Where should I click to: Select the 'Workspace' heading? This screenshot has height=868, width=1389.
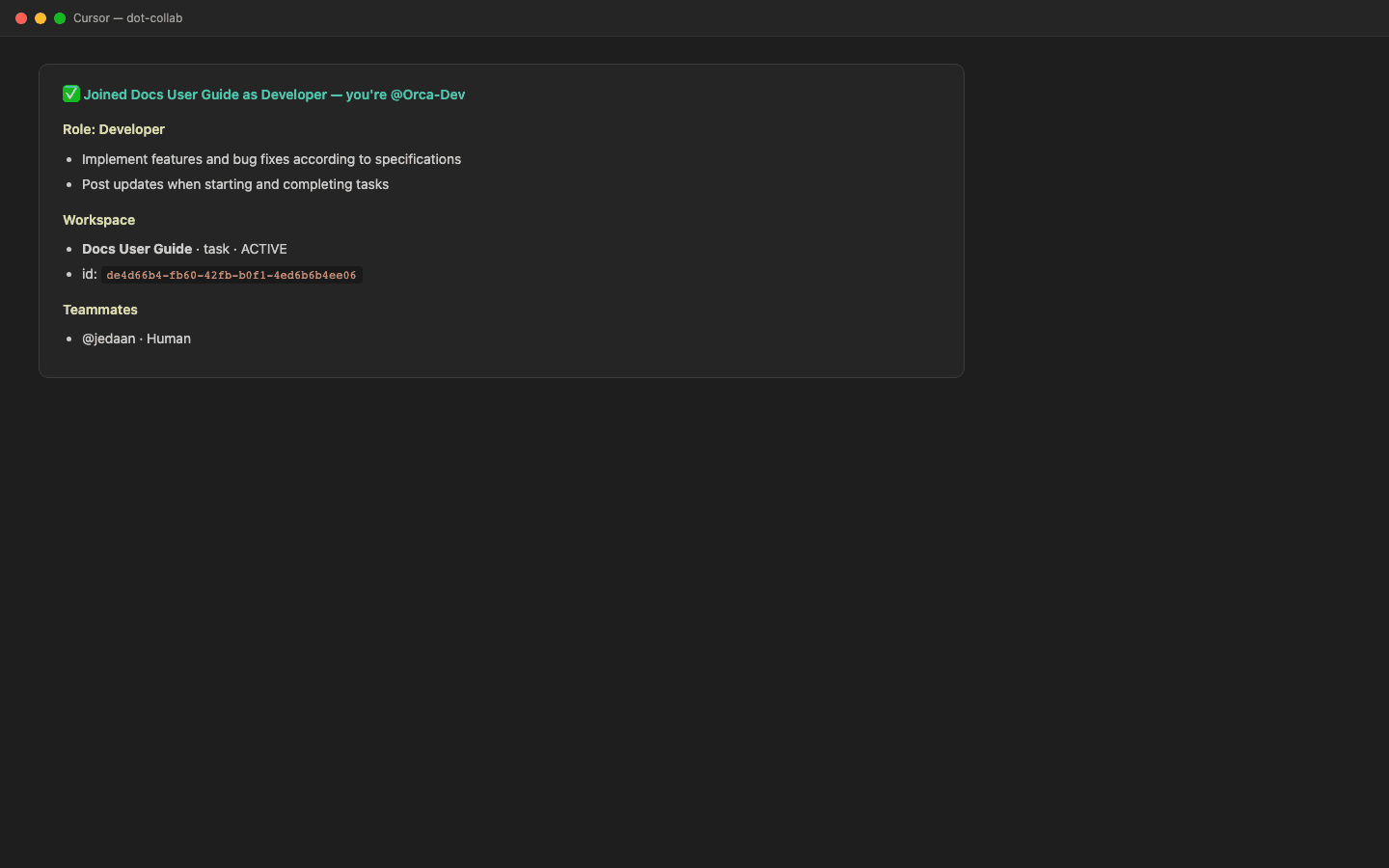point(98,220)
